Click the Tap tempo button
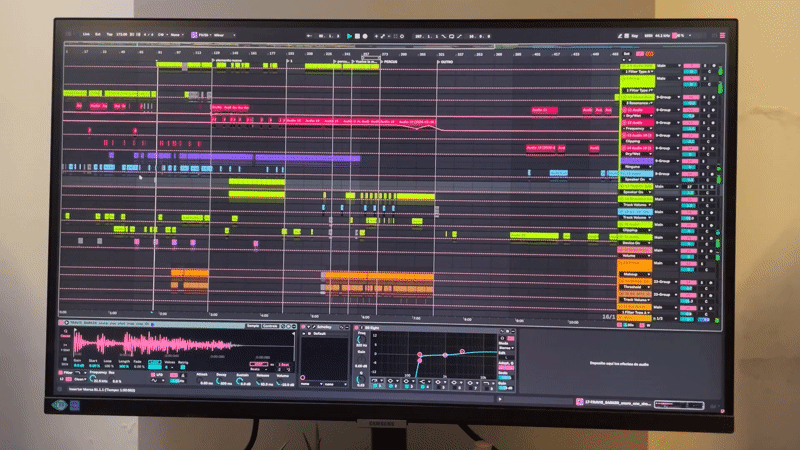The height and width of the screenshot is (450, 800). [109, 34]
